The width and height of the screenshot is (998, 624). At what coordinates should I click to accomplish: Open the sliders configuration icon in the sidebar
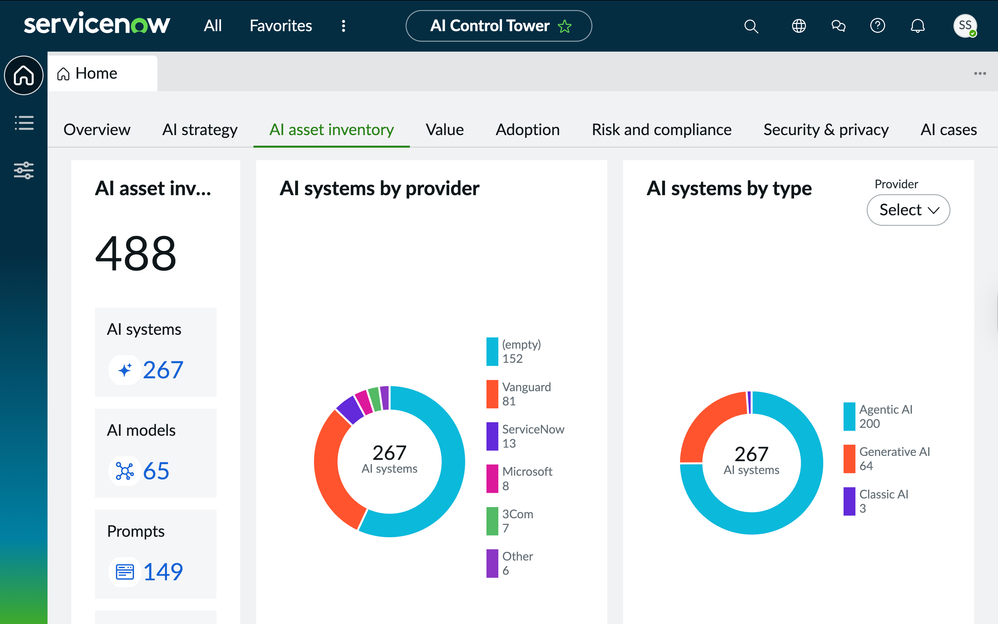click(x=23, y=170)
